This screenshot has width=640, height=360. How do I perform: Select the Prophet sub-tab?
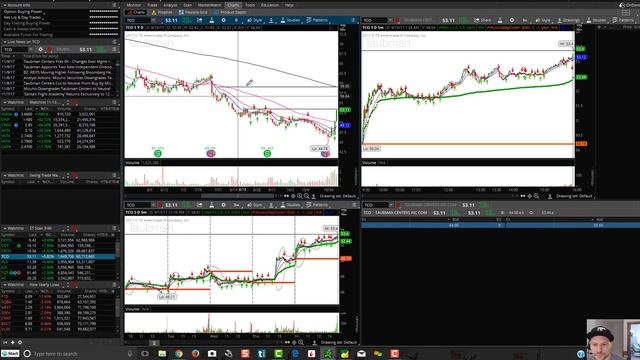point(162,12)
